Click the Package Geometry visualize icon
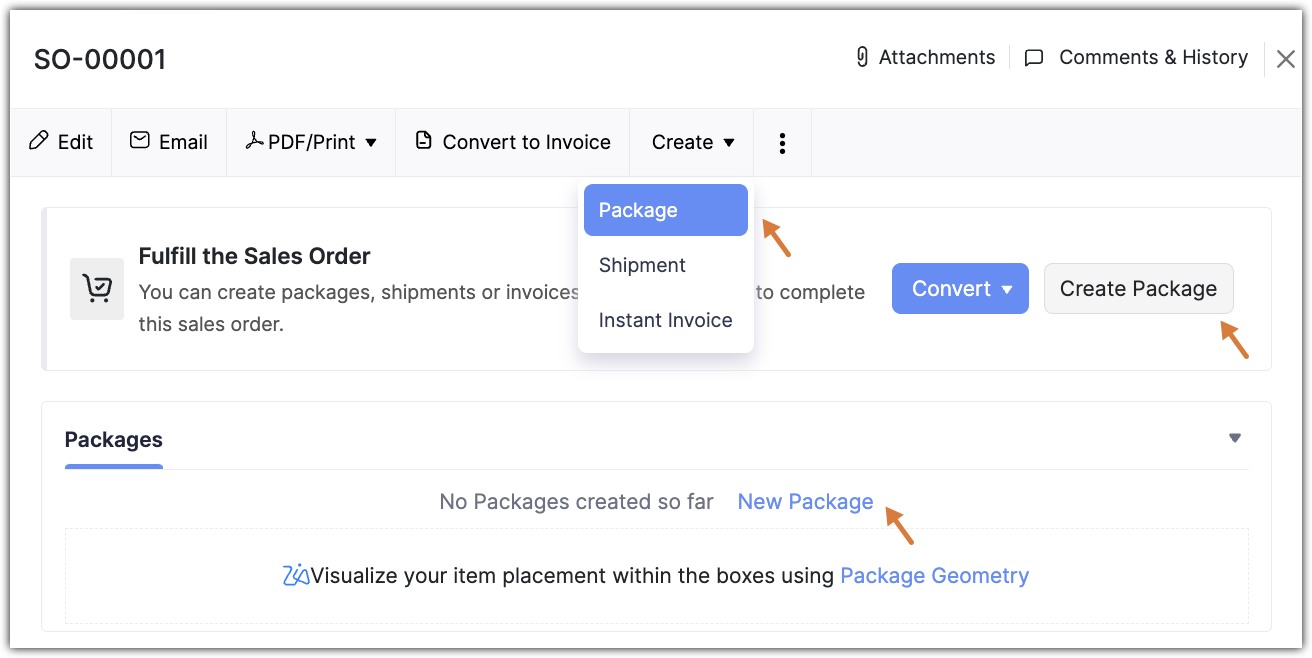Image resolution: width=1312 pixels, height=658 pixels. [296, 576]
